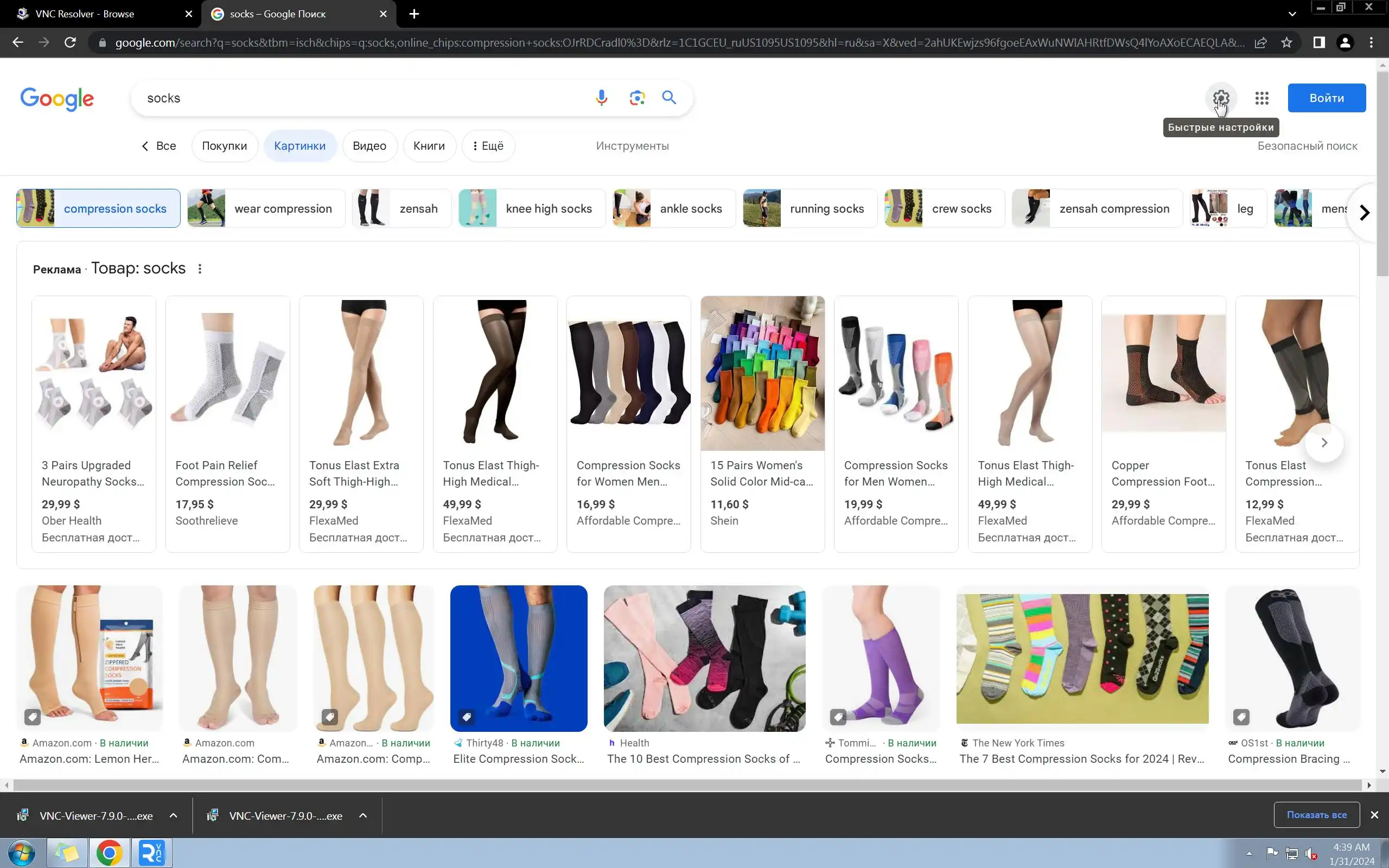Open Chrome side panel icon

coord(1319,42)
